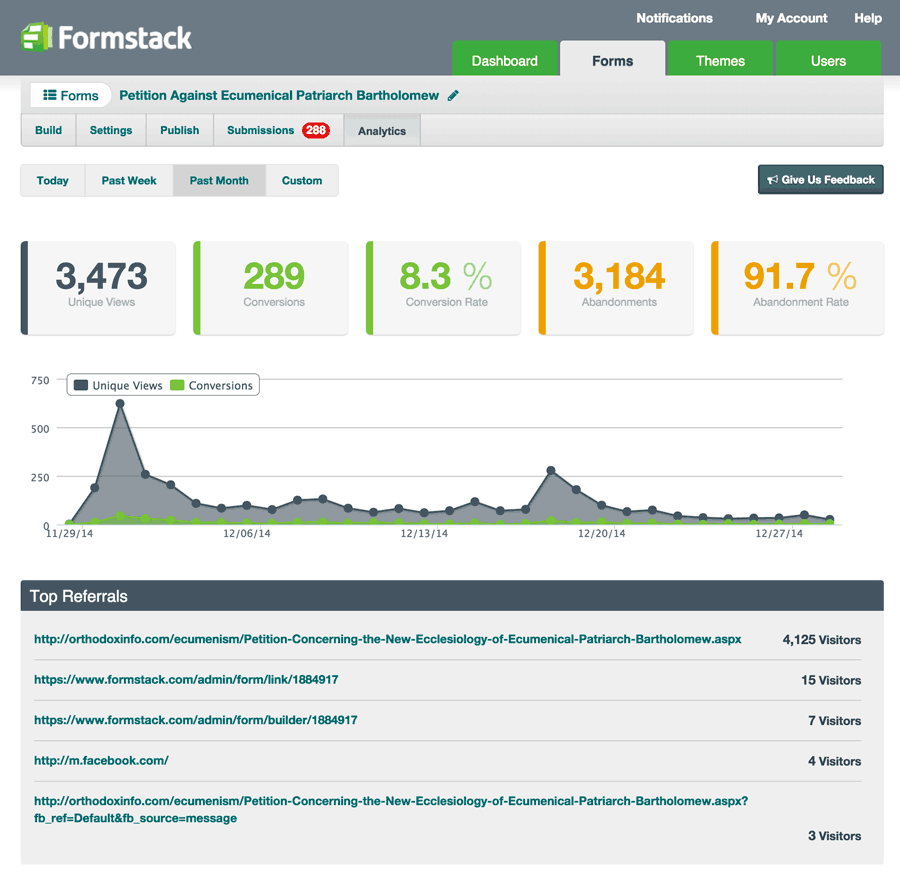Click the 3 Visitors count
Viewport: 900px width, 878px height.
coord(834,836)
